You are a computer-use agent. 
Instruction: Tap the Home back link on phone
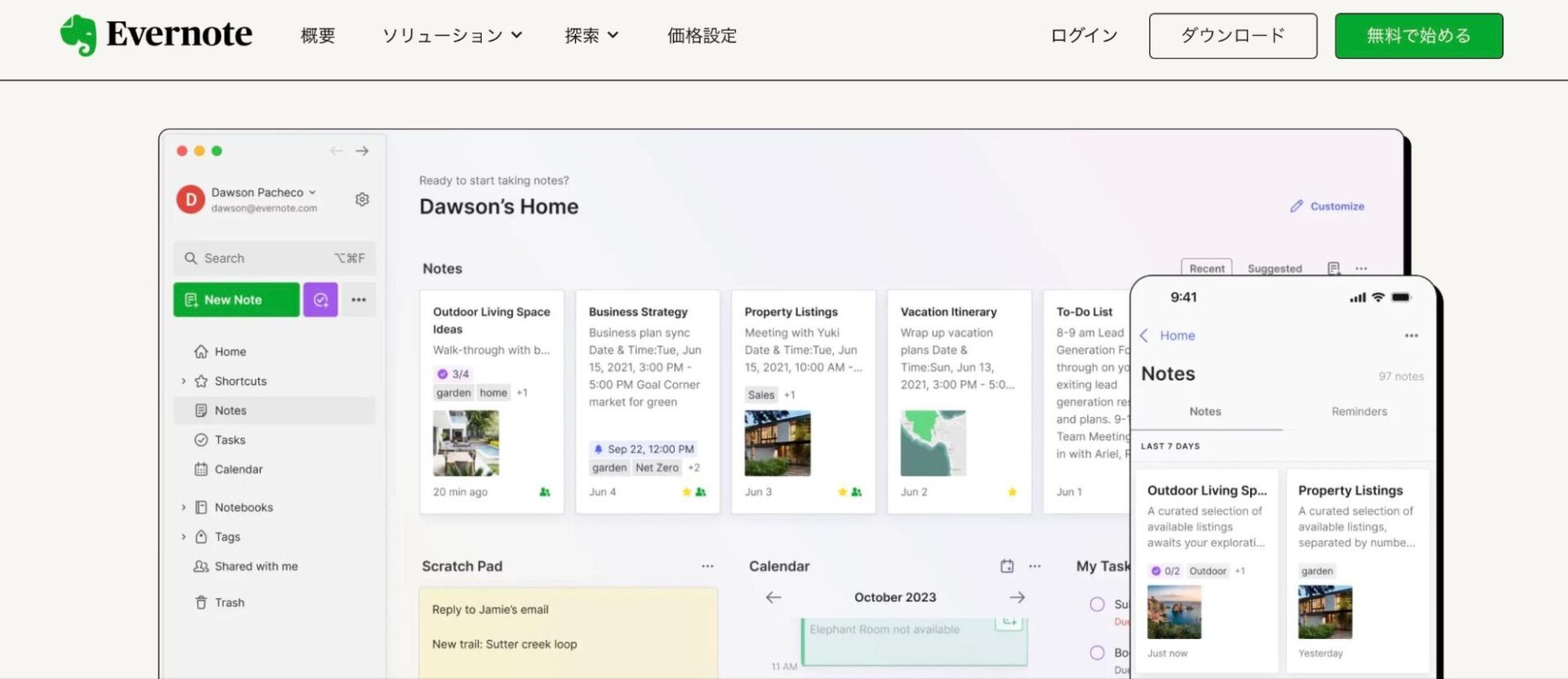coord(1167,335)
